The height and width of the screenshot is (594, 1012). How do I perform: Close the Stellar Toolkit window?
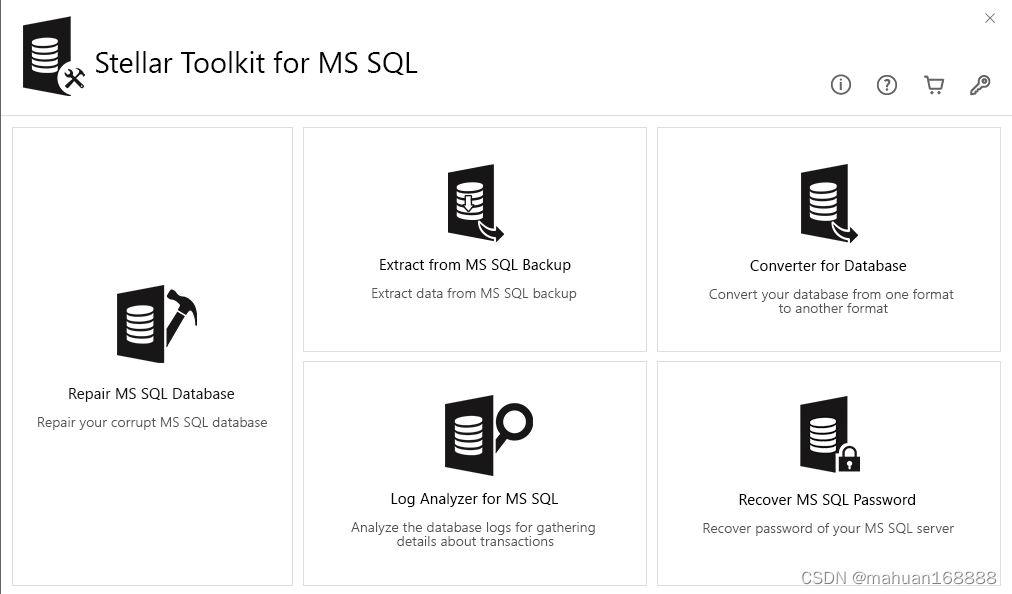click(x=990, y=18)
